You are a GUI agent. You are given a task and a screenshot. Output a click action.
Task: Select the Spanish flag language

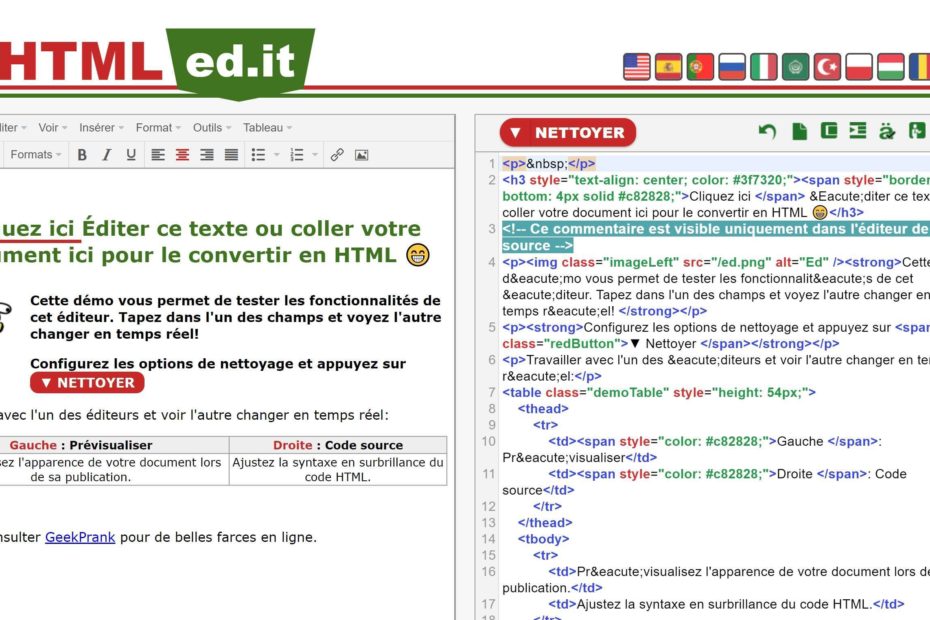tap(668, 66)
